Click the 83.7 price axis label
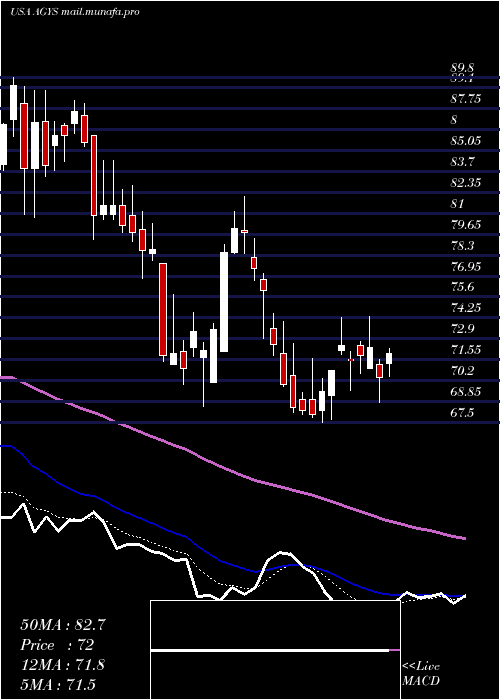Screen dimensions: 500x700 point(462,162)
